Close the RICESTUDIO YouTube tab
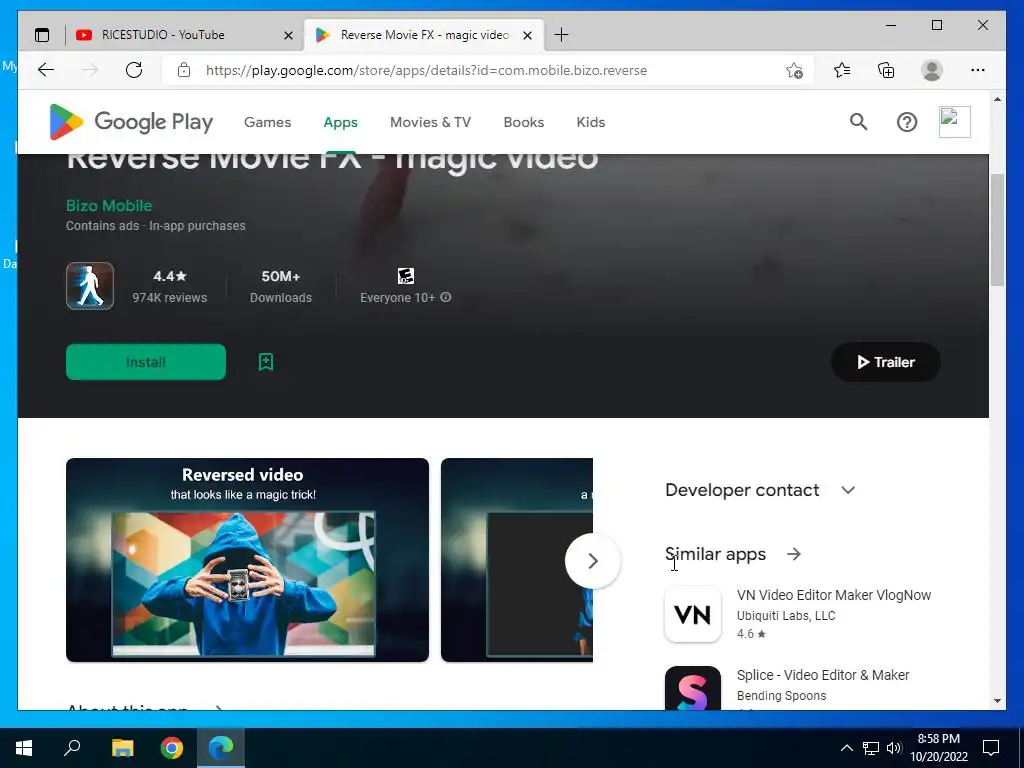The image size is (1024, 768). [x=288, y=35]
